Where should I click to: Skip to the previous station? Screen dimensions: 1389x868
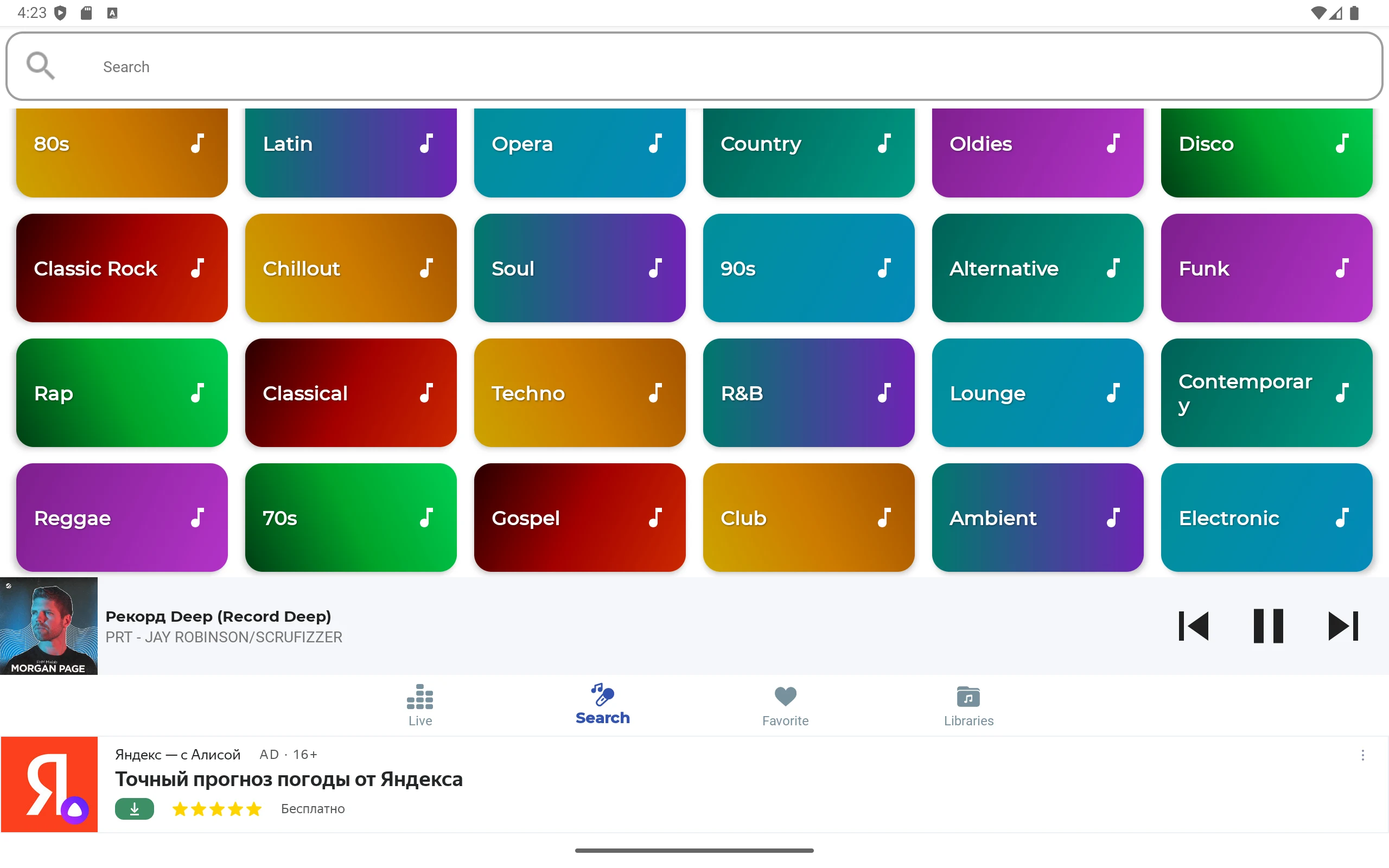coord(1193,626)
